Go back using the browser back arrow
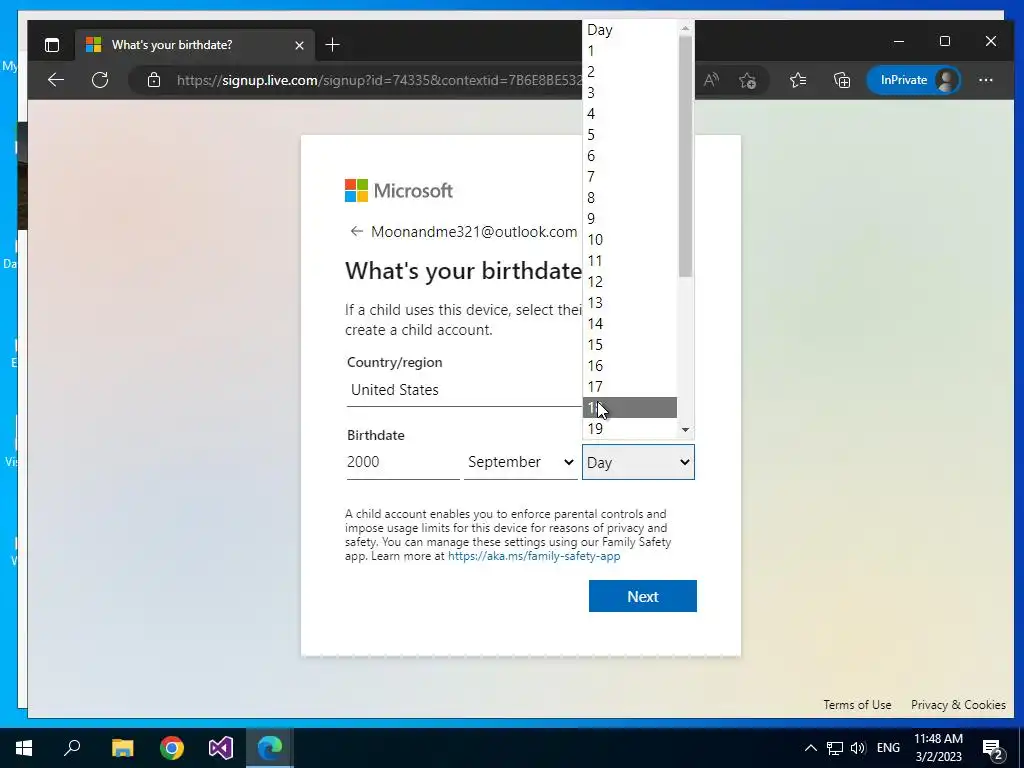Screen dimensions: 1024x768 (56, 80)
